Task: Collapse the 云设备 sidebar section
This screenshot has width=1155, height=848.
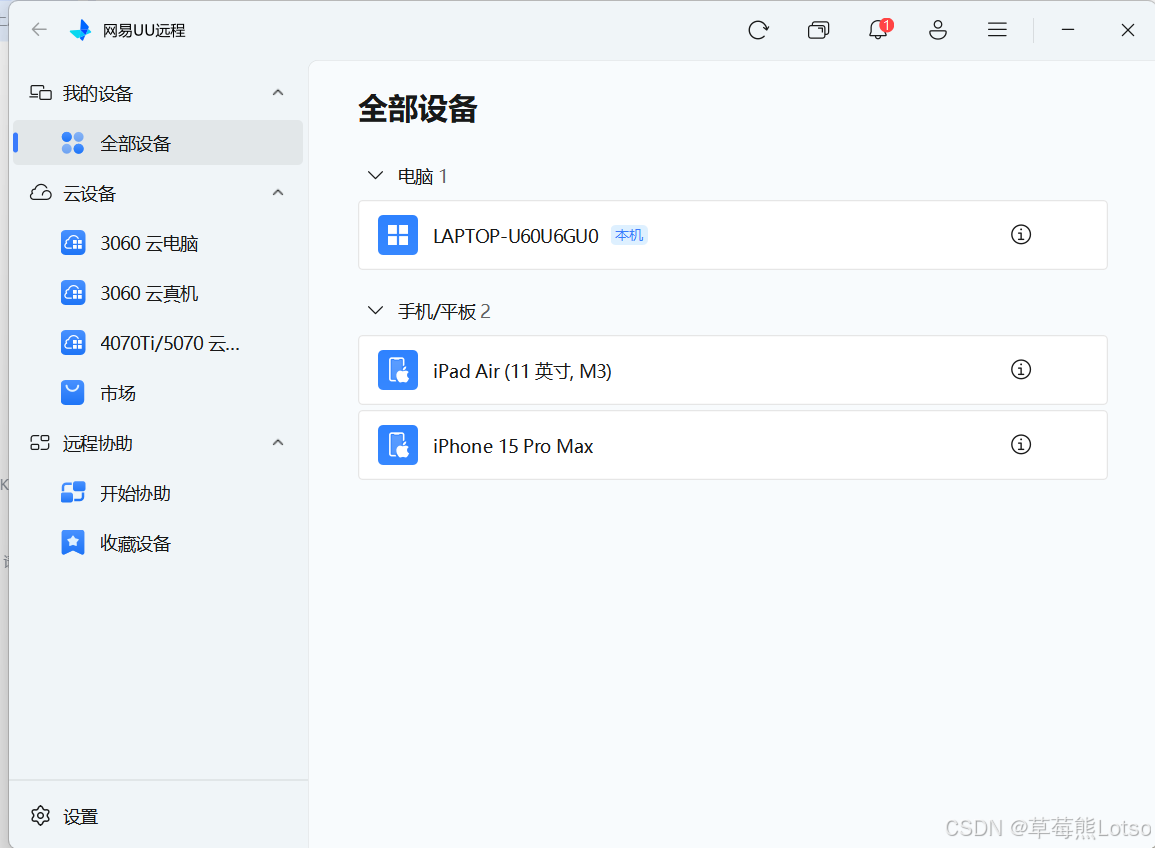Action: click(278, 193)
